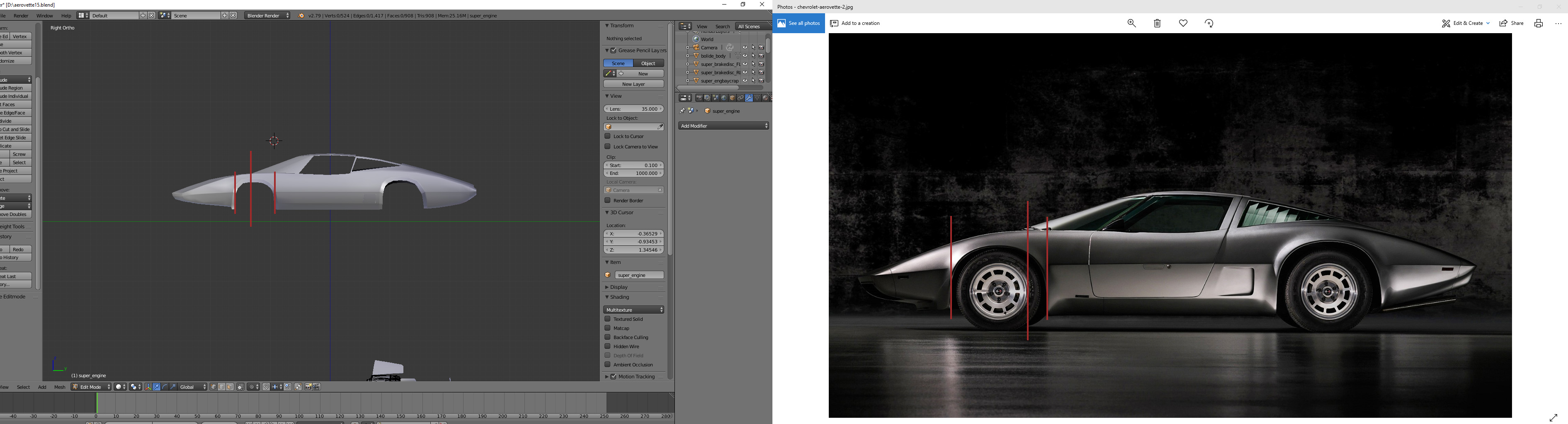Select the 3D manipulator translate arrow icon

click(156, 387)
